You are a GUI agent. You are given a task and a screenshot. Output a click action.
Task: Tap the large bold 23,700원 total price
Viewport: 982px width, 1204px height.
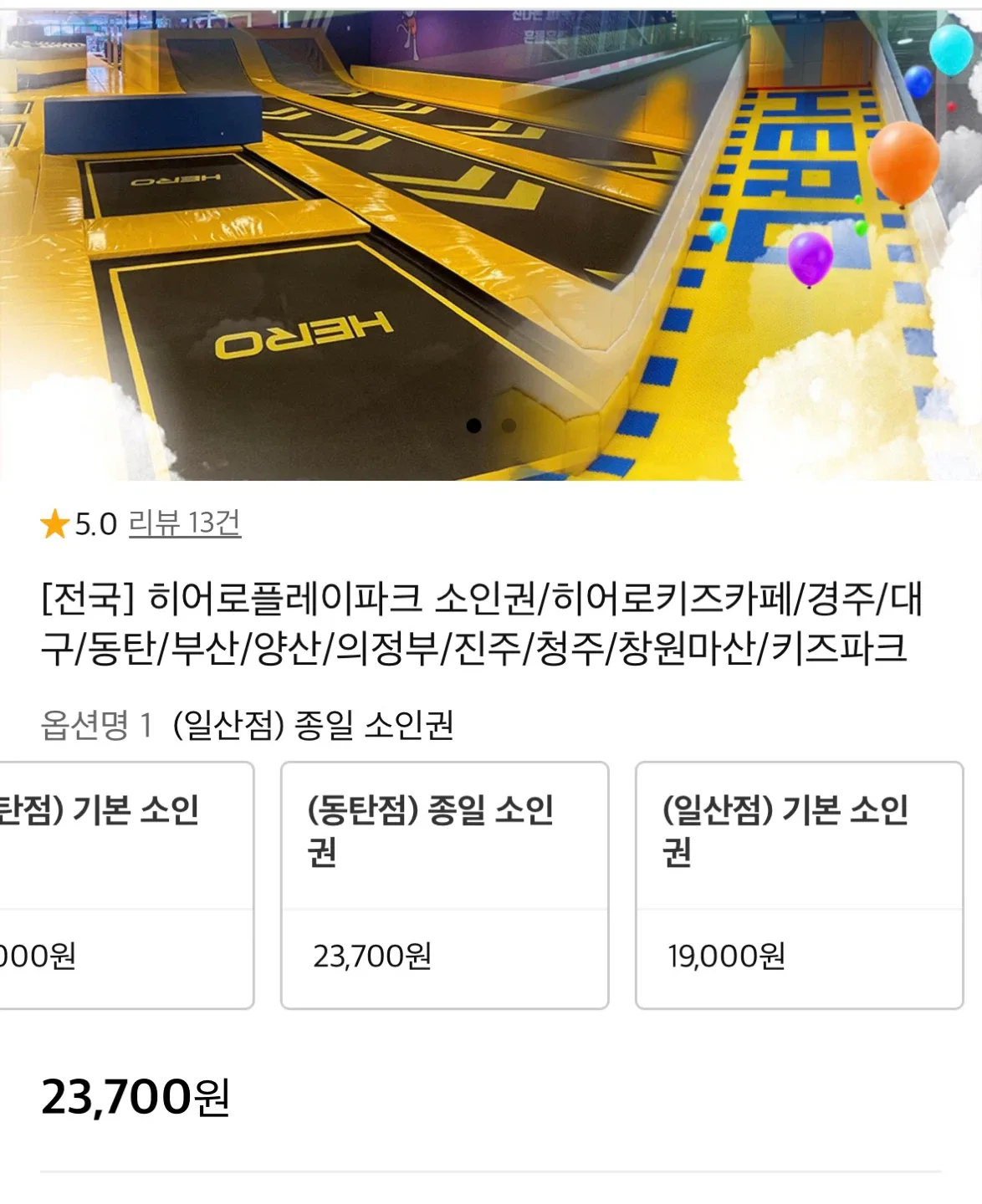[x=136, y=1097]
